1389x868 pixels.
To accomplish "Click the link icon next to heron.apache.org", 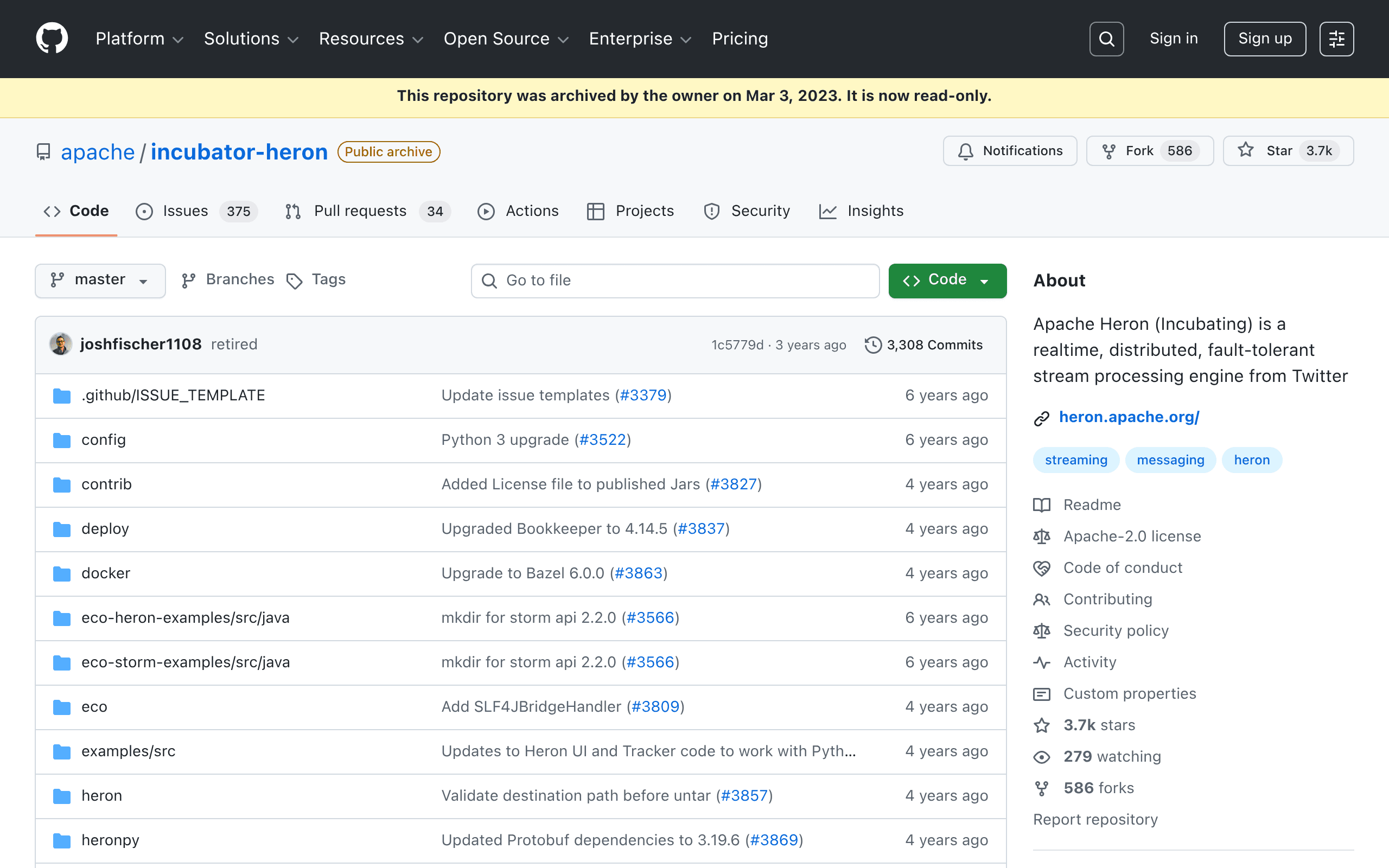I will click(x=1041, y=418).
